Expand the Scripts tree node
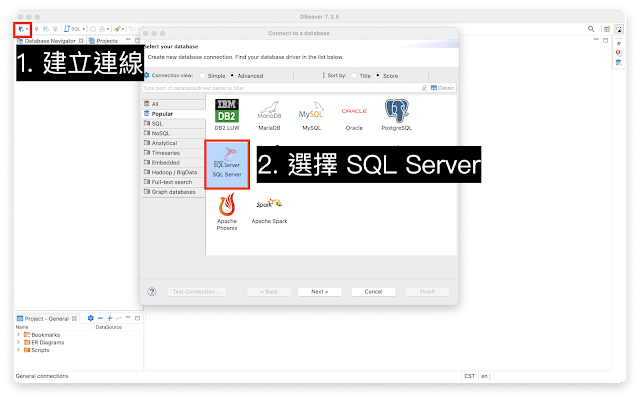The image size is (640, 400). tap(18, 350)
